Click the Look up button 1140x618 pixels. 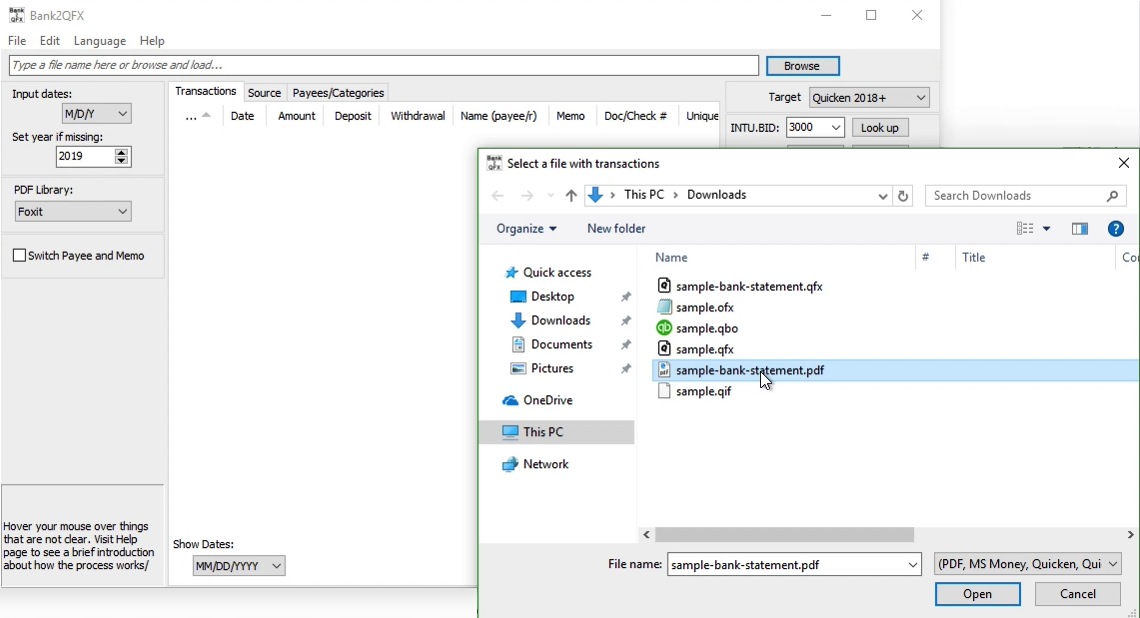880,128
